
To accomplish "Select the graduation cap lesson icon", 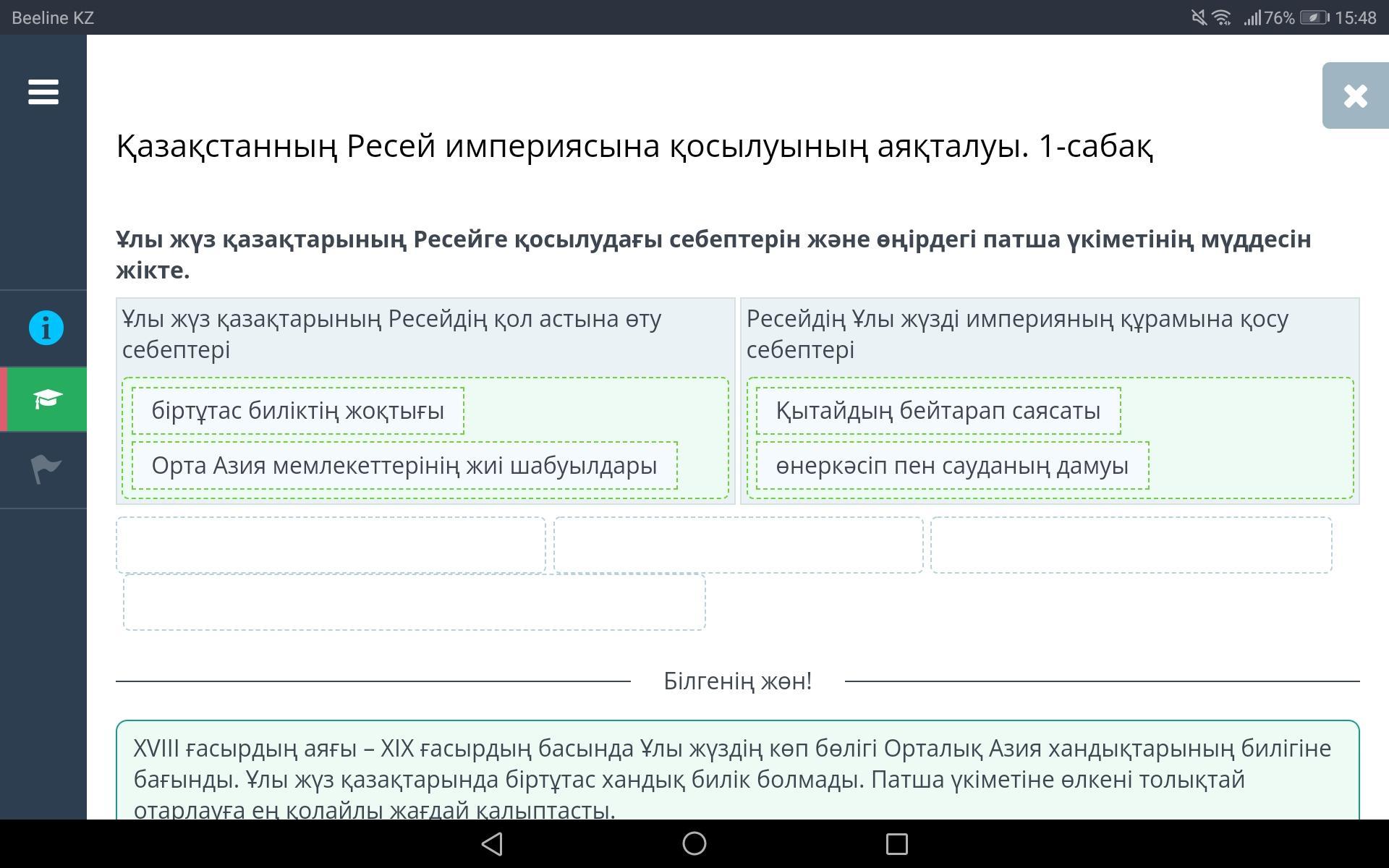I will click(x=46, y=399).
